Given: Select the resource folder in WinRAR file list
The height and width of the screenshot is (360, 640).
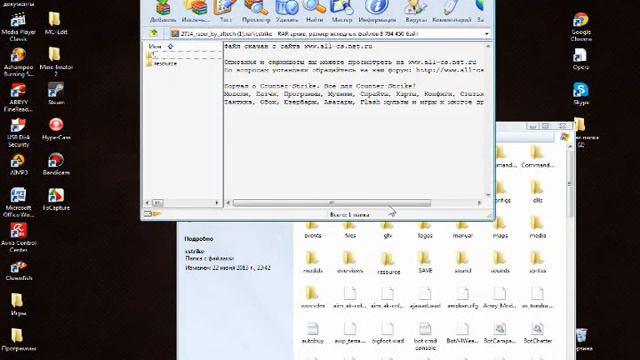Looking at the screenshot, I should click(162, 64).
